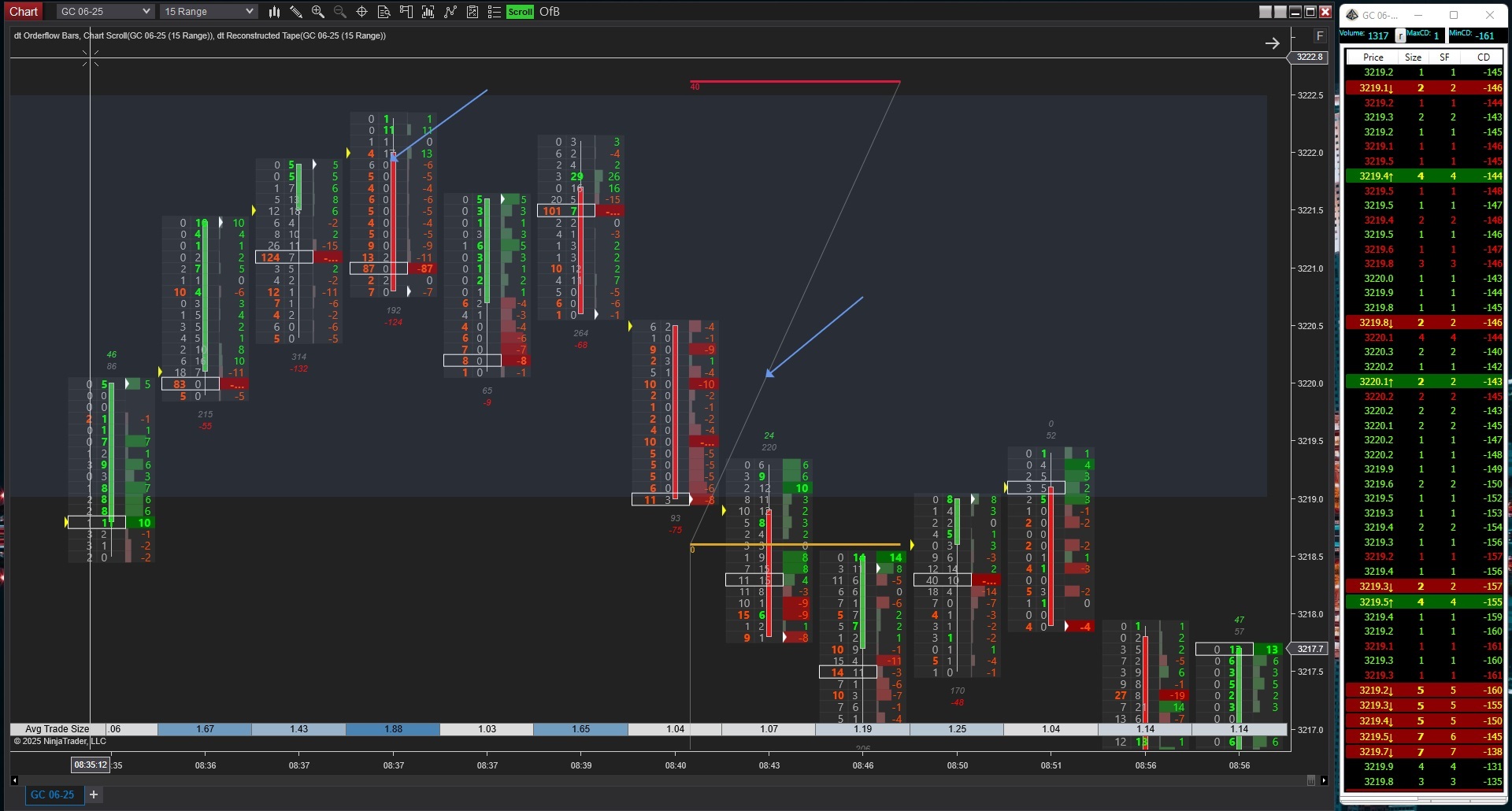Click the 1.65 average trade size cell
Image resolution: width=1512 pixels, height=811 pixels.
click(x=580, y=729)
